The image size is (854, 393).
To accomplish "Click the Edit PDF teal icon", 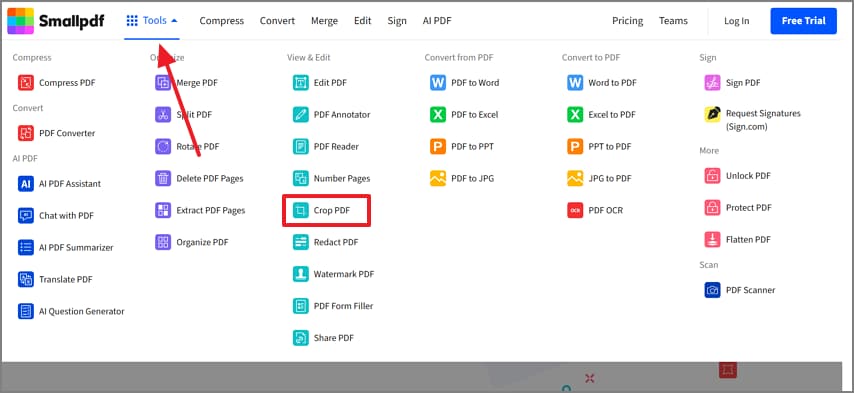I will click(301, 83).
